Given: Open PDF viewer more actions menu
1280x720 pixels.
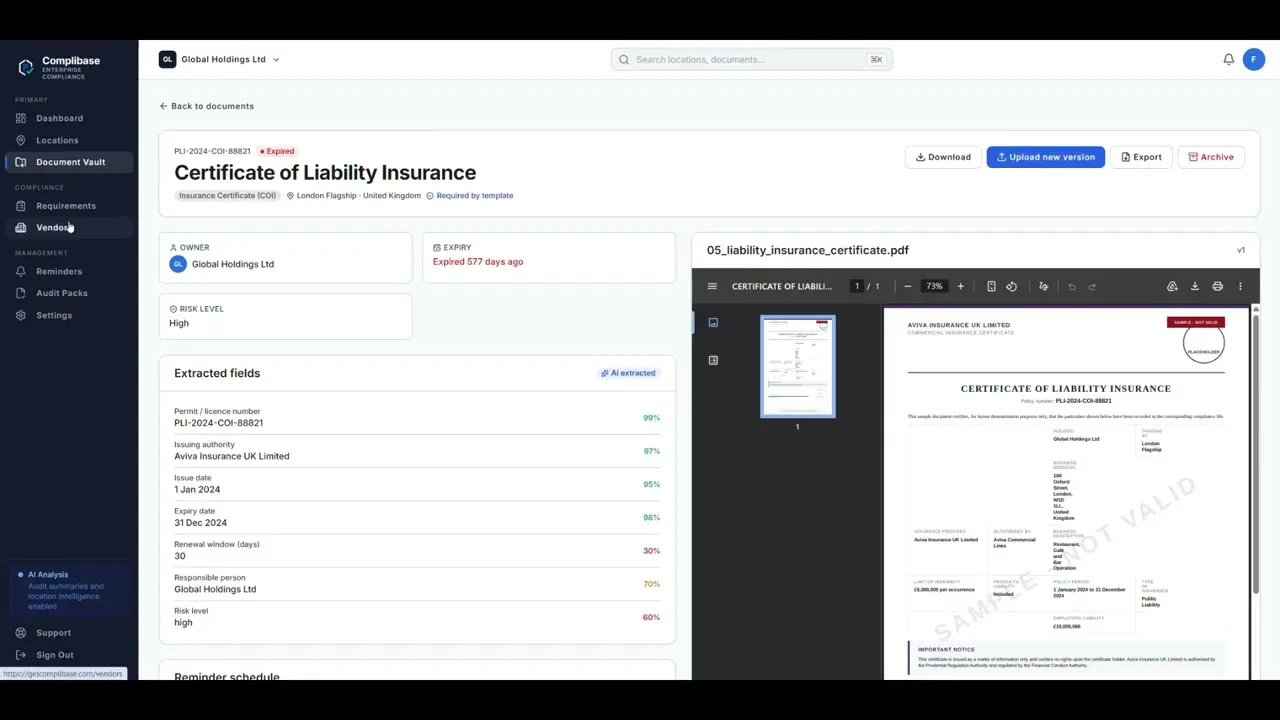Looking at the screenshot, I should pyautogui.click(x=1240, y=286).
